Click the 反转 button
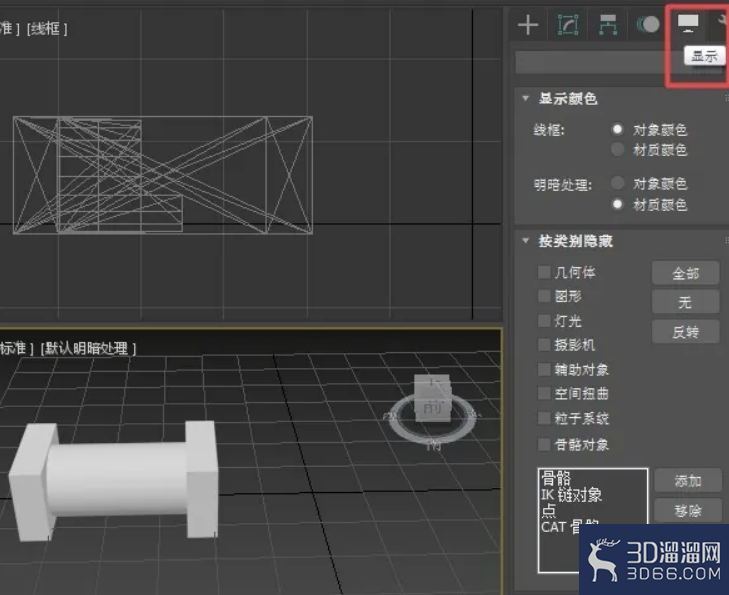 pos(686,331)
